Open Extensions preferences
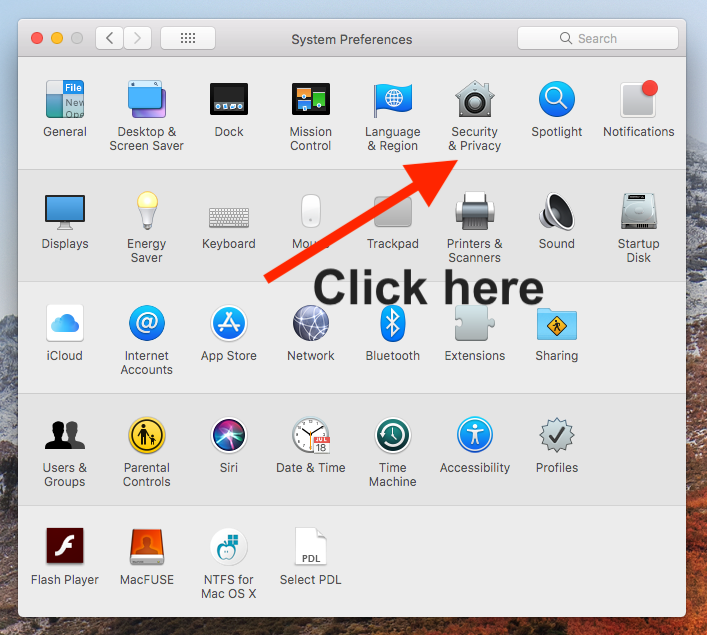The height and width of the screenshot is (635, 707). tap(474, 323)
